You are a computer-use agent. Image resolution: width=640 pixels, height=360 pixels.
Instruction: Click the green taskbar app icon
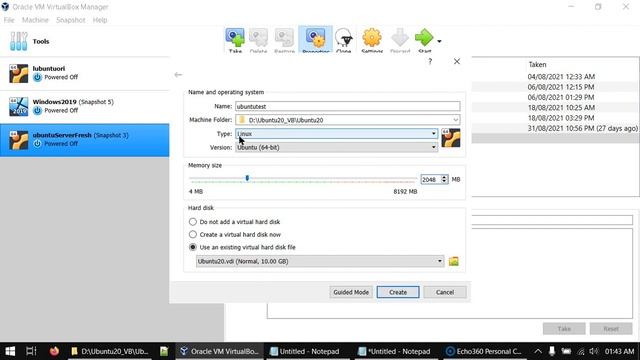coord(164,351)
